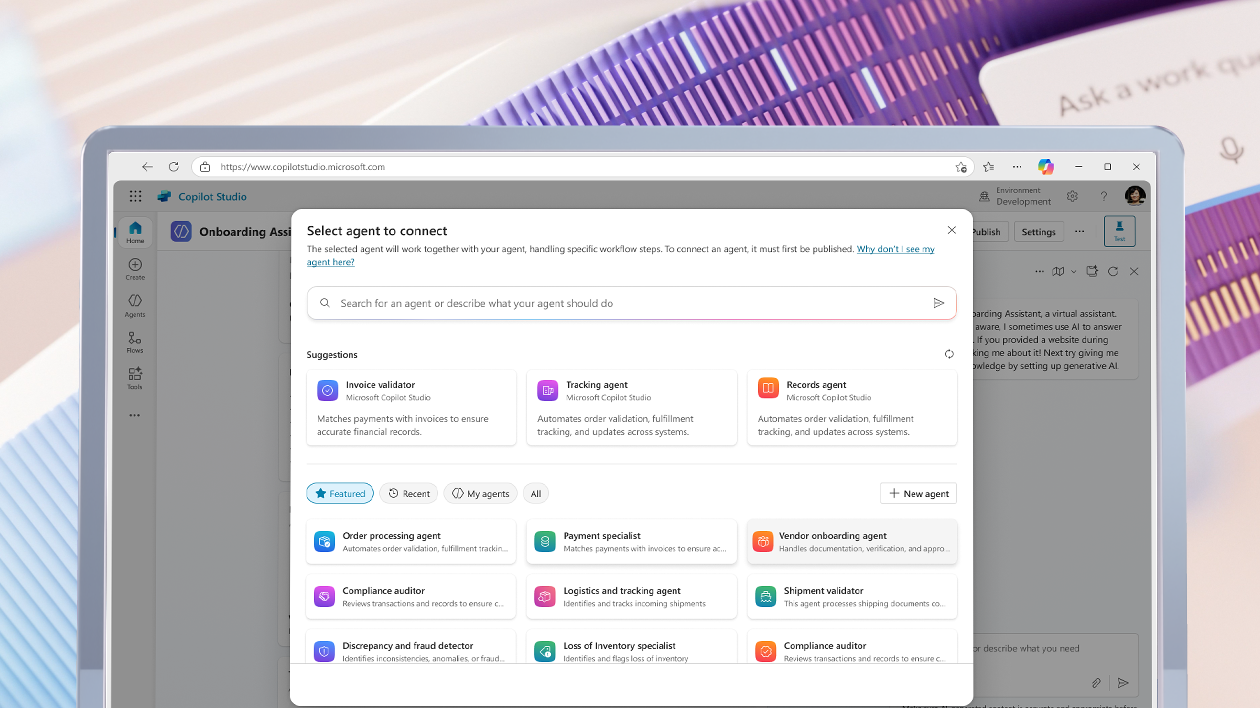This screenshot has height=708, width=1260.
Task: Click the Test panel icon
Action: (1119, 231)
